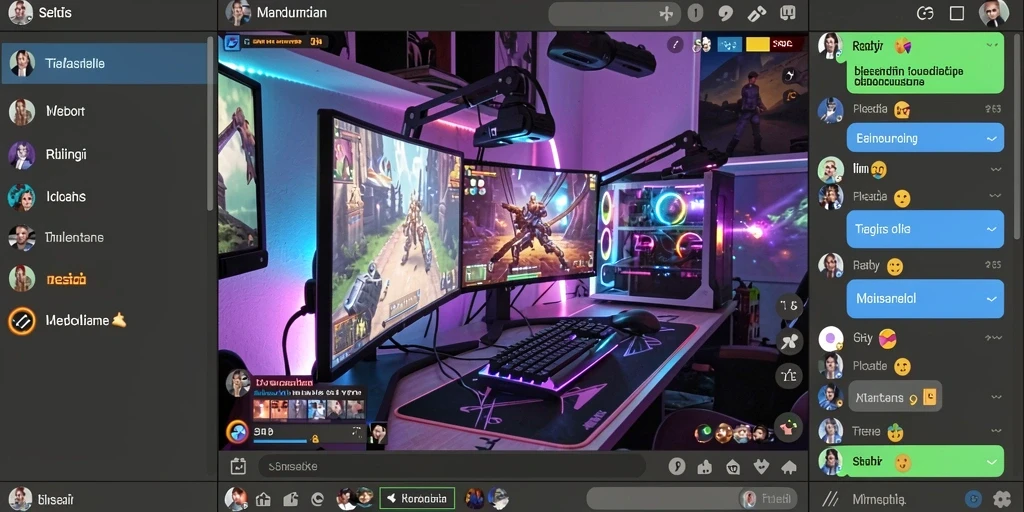
Task: Open the settings gear beside Mimeptia
Action: point(1002,499)
